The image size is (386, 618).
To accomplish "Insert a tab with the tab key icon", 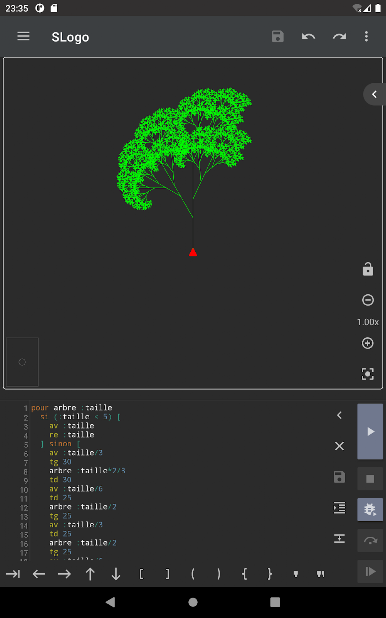I will click(x=13, y=574).
